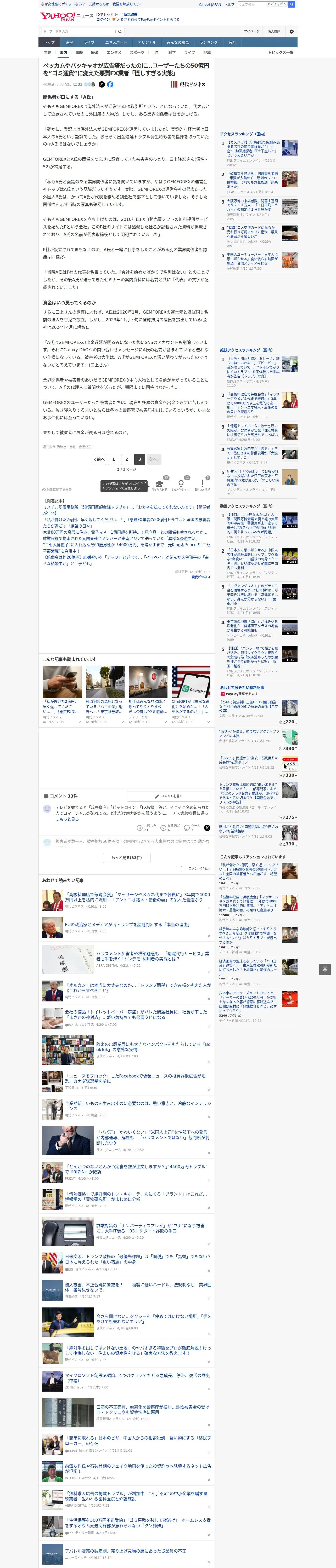
Task: Share the article on X
Action: (x=102, y=85)
